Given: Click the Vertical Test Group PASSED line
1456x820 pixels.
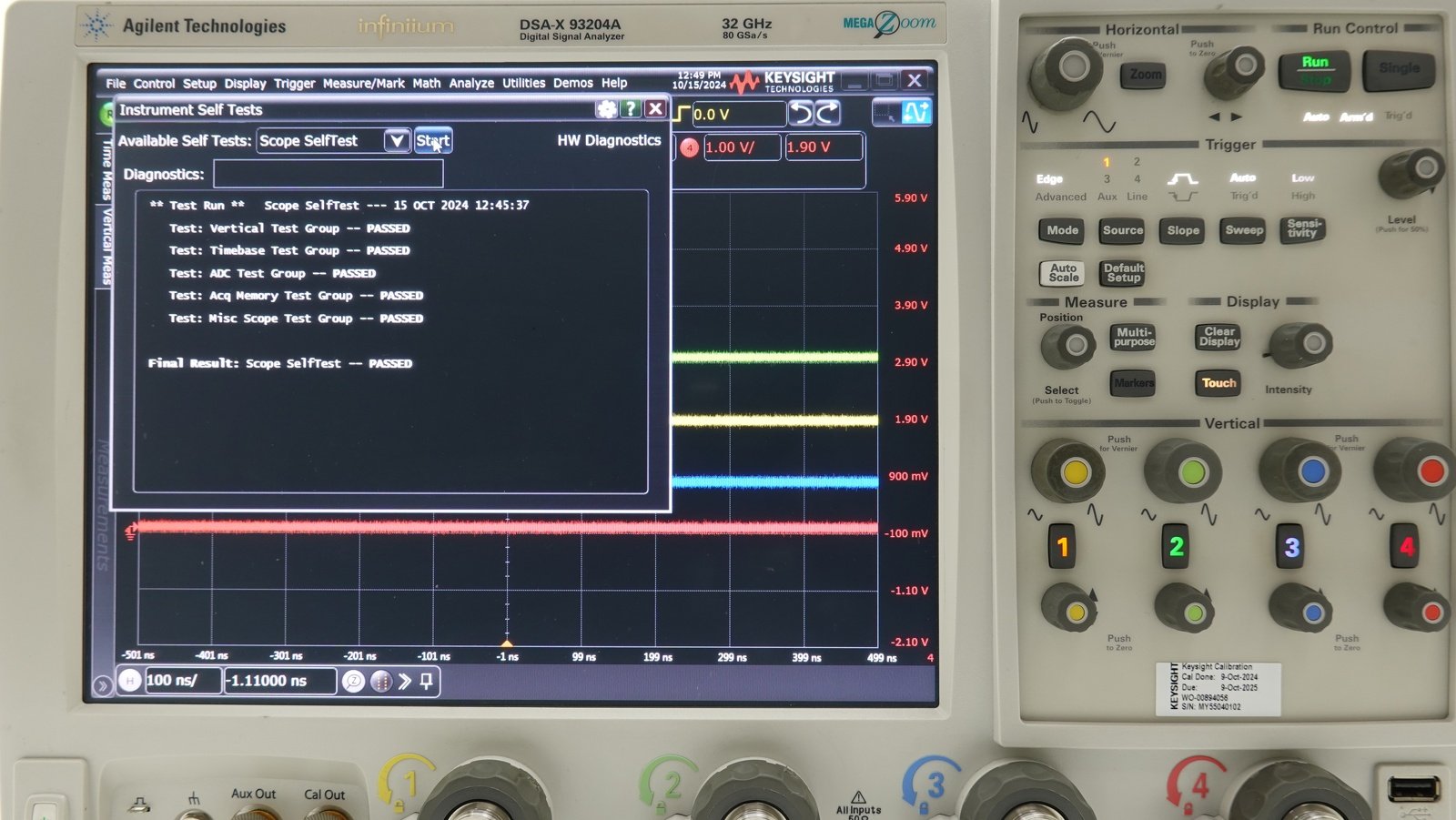Looking at the screenshot, I should [289, 228].
